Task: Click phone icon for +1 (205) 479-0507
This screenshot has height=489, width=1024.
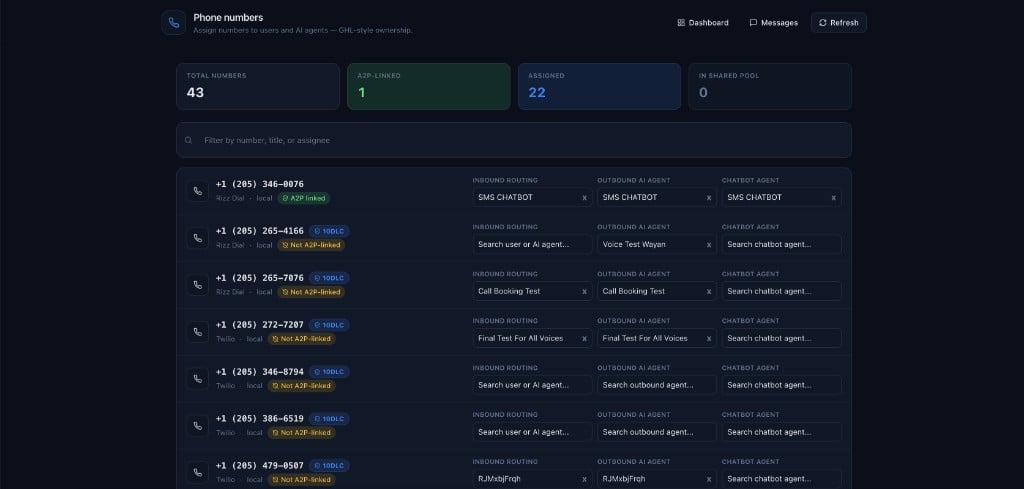Action: tap(198, 473)
